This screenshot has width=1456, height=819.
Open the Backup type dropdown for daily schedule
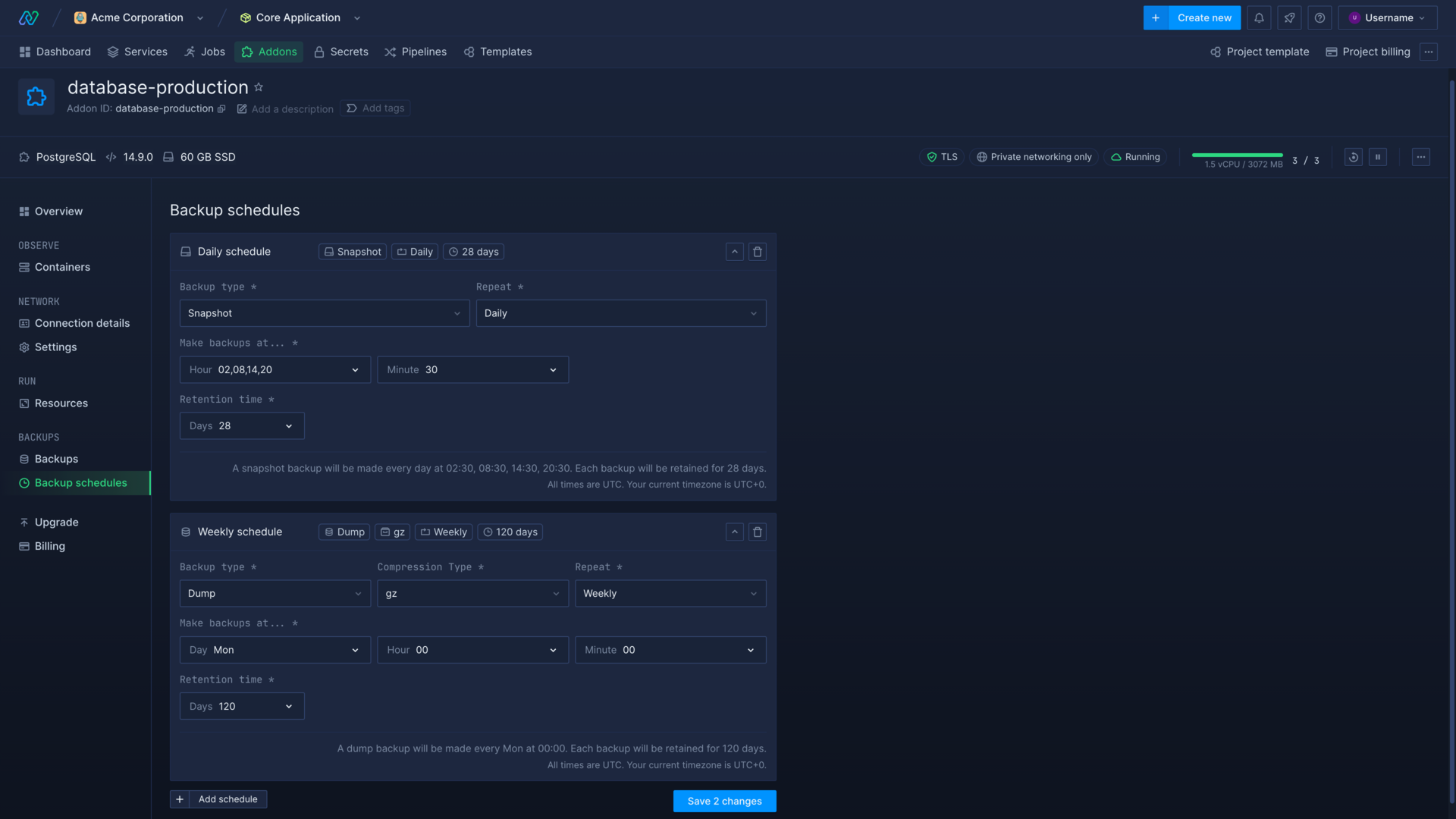(x=324, y=312)
